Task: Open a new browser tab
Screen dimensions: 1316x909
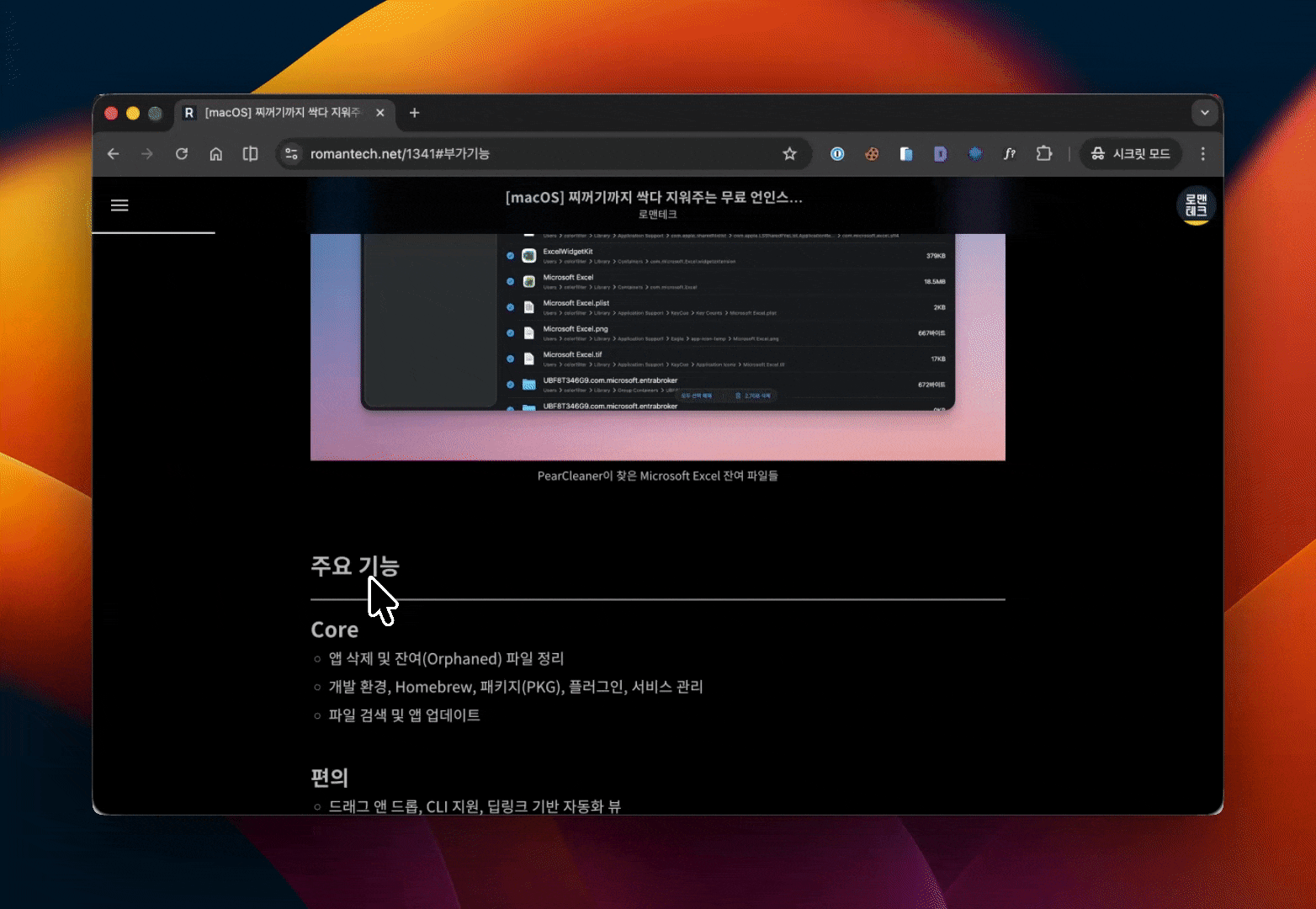Action: tap(414, 113)
